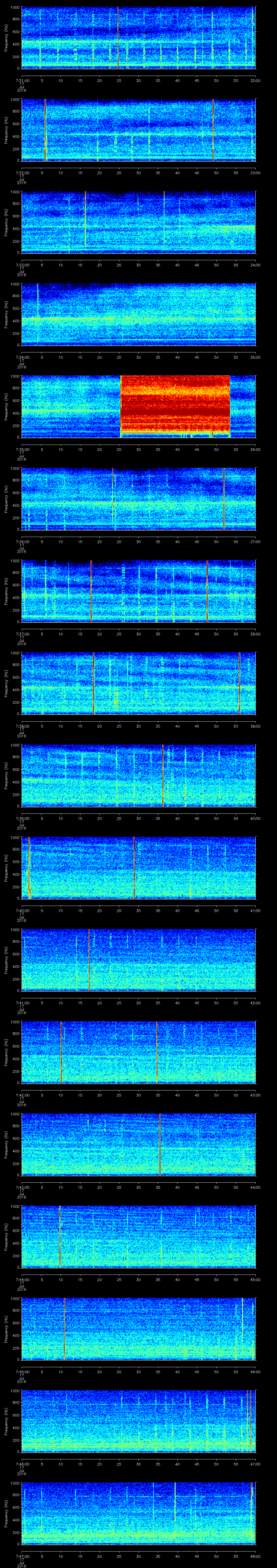Click the 38:00 end time label
The image size is (277, 1568).
click(x=255, y=634)
